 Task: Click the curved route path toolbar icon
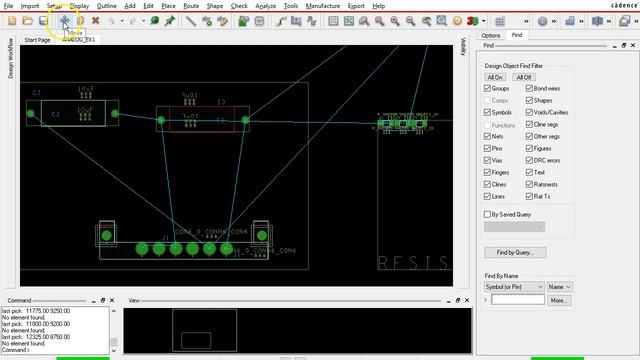coord(280,21)
